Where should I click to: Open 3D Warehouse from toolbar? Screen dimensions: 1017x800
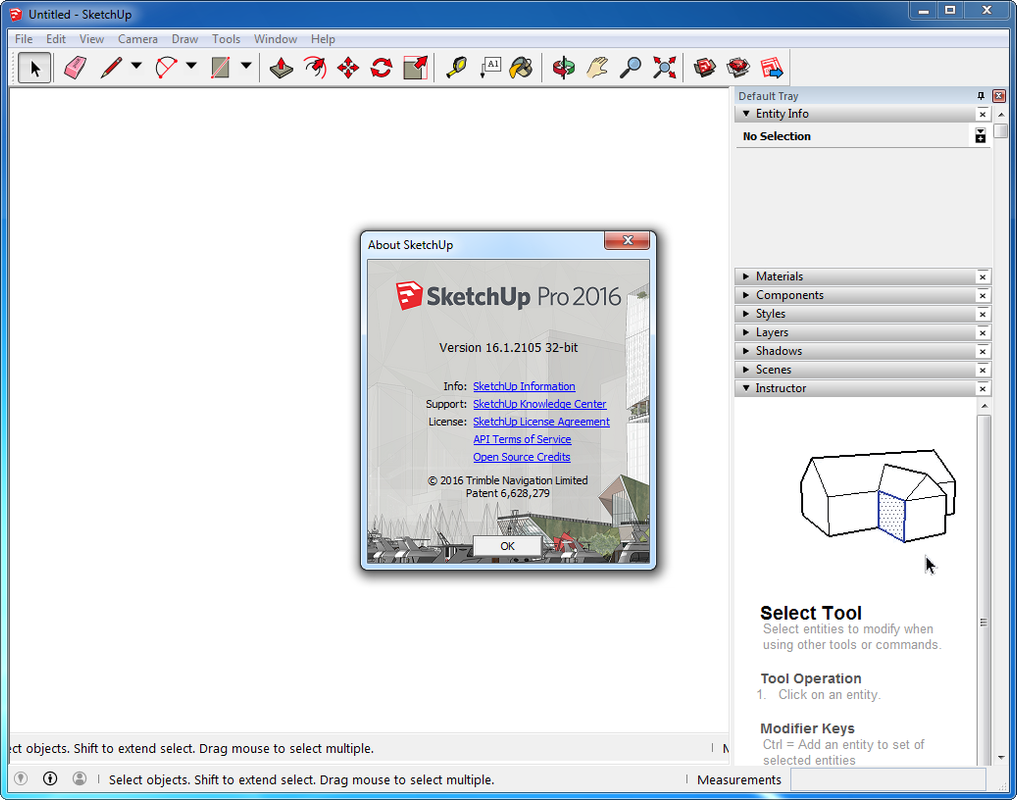705,67
